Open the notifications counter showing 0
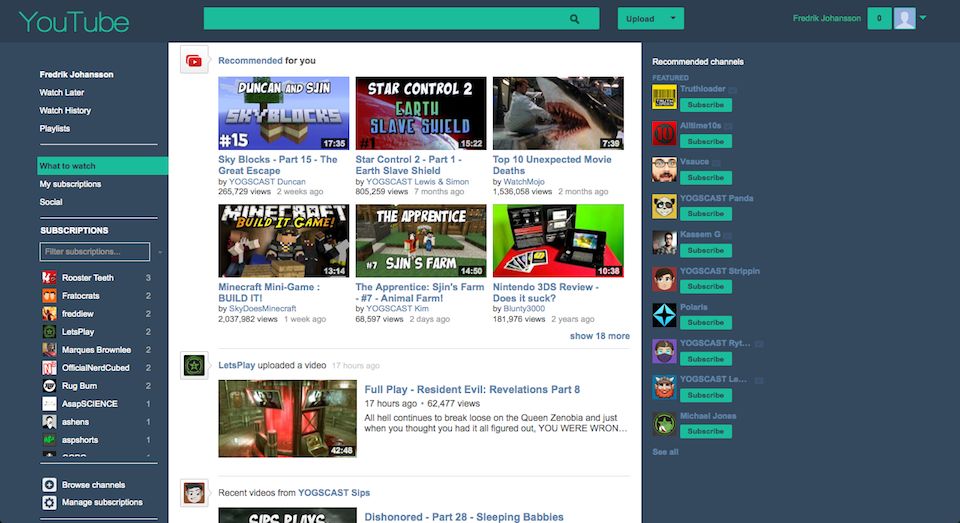 pyautogui.click(x=879, y=18)
